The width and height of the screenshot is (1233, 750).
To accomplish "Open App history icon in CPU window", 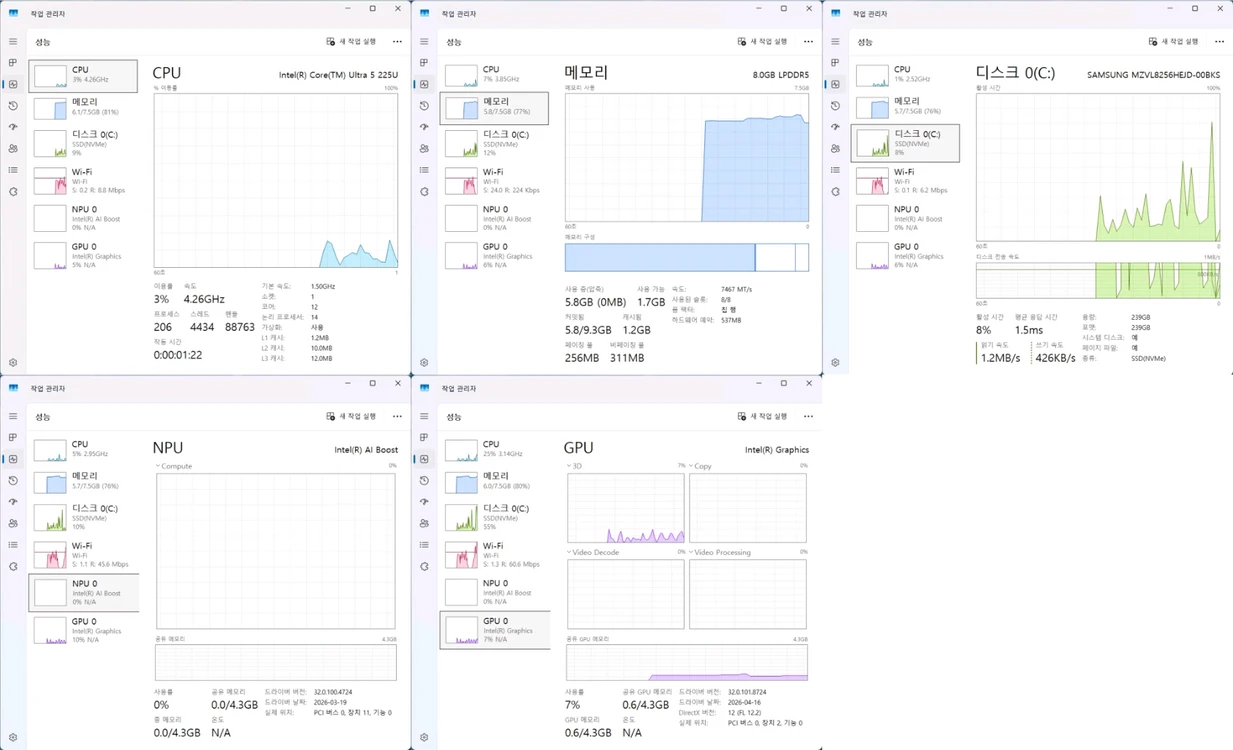I will tap(13, 106).
